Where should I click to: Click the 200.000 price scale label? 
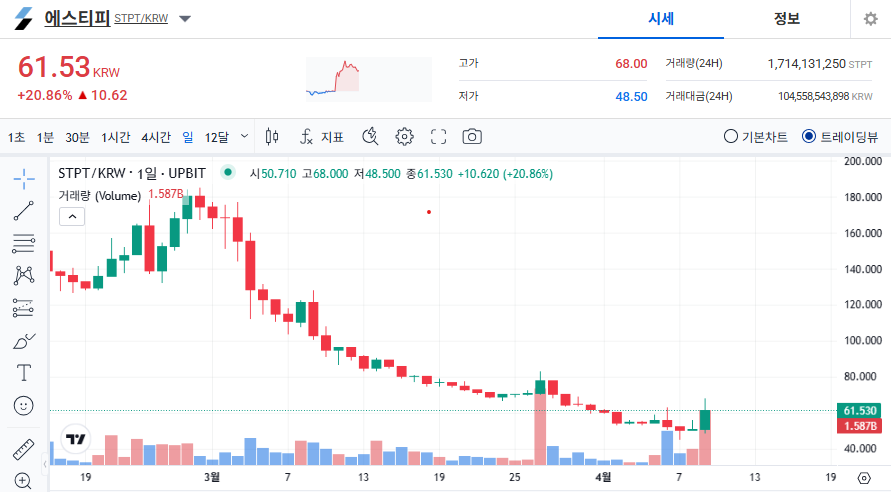point(863,161)
